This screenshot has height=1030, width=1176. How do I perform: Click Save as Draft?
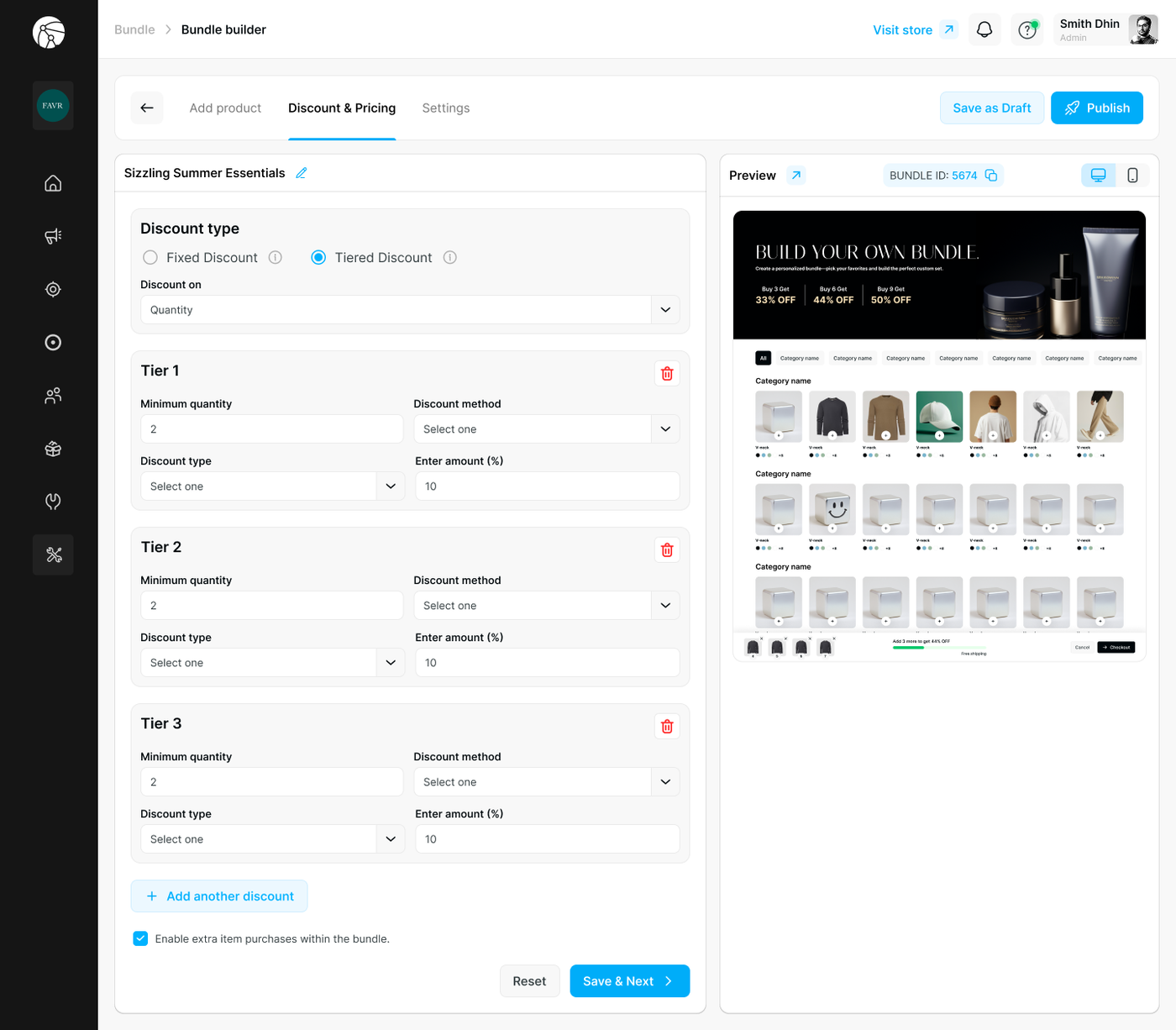(x=992, y=108)
